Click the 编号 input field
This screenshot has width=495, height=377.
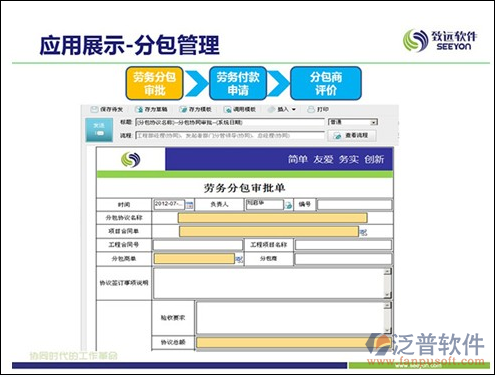tap(354, 204)
